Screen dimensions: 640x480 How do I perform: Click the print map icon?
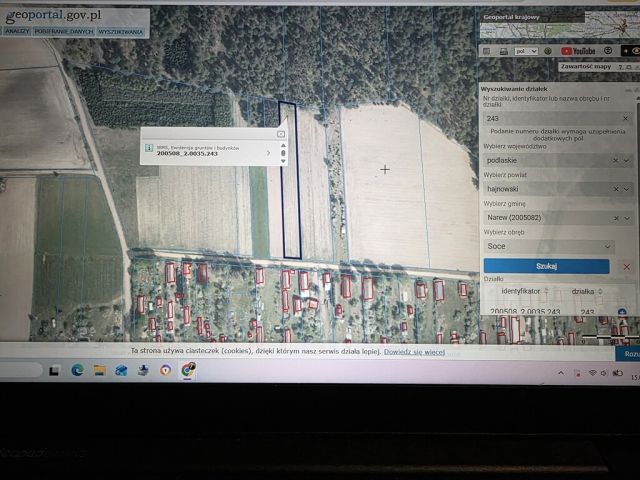pos(504,51)
